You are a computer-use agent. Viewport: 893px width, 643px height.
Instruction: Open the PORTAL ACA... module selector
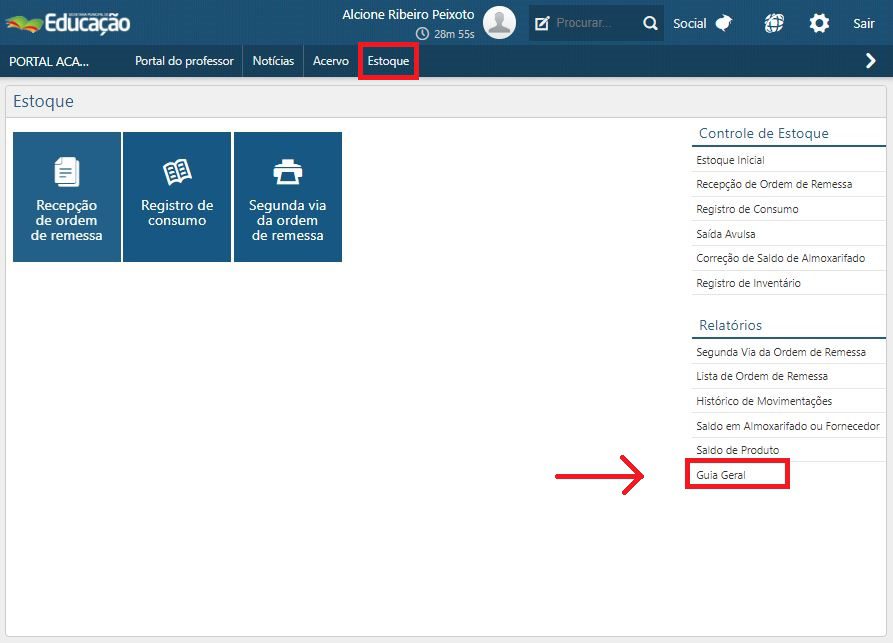49,61
